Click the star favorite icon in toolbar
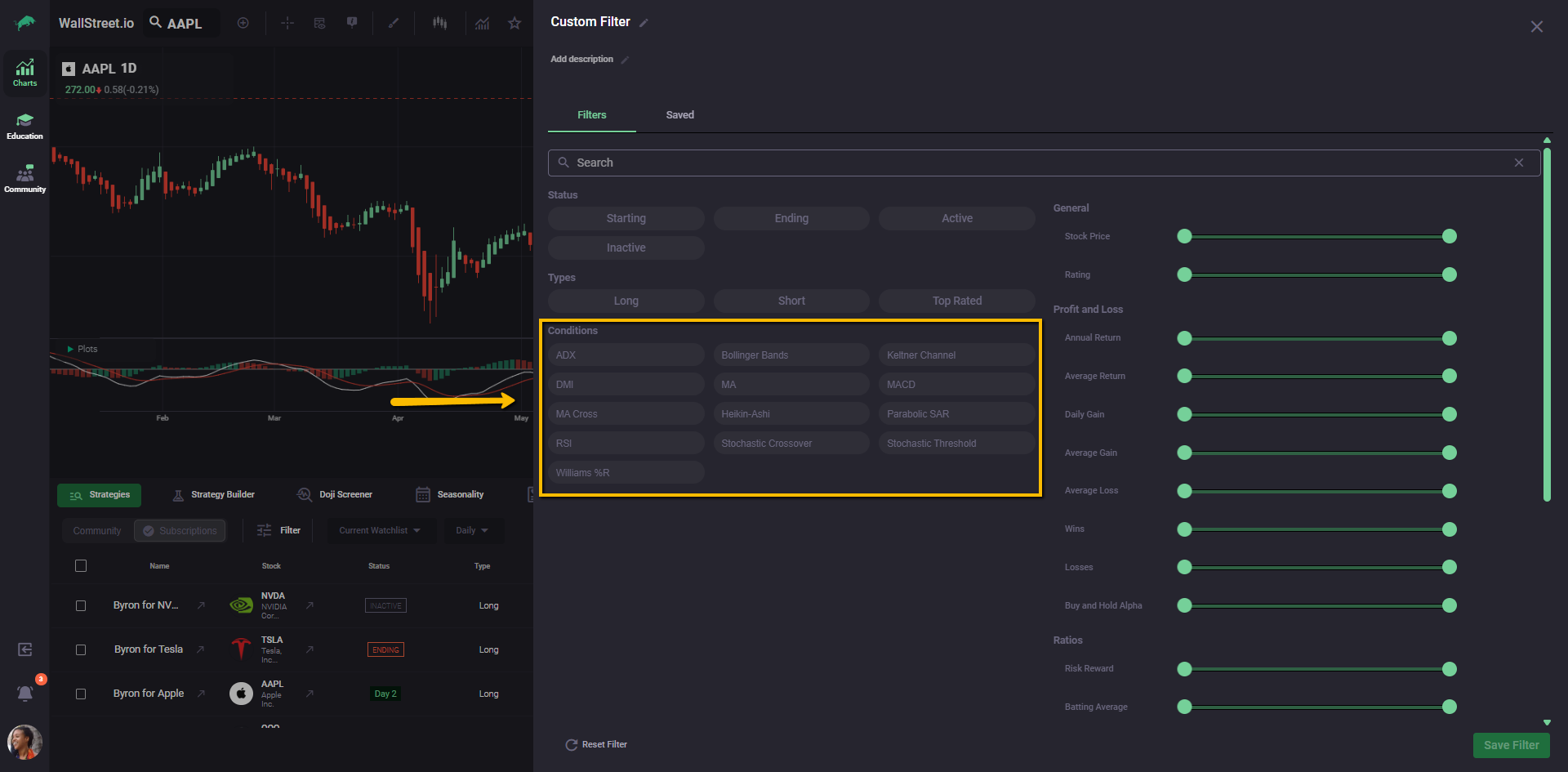 pos(514,23)
